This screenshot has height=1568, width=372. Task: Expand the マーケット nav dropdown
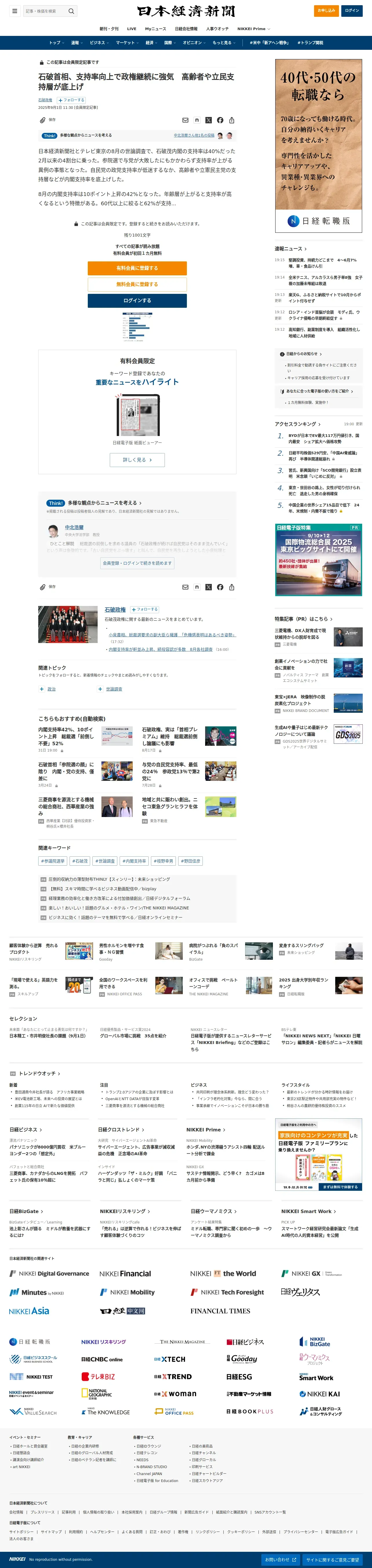pos(127,43)
